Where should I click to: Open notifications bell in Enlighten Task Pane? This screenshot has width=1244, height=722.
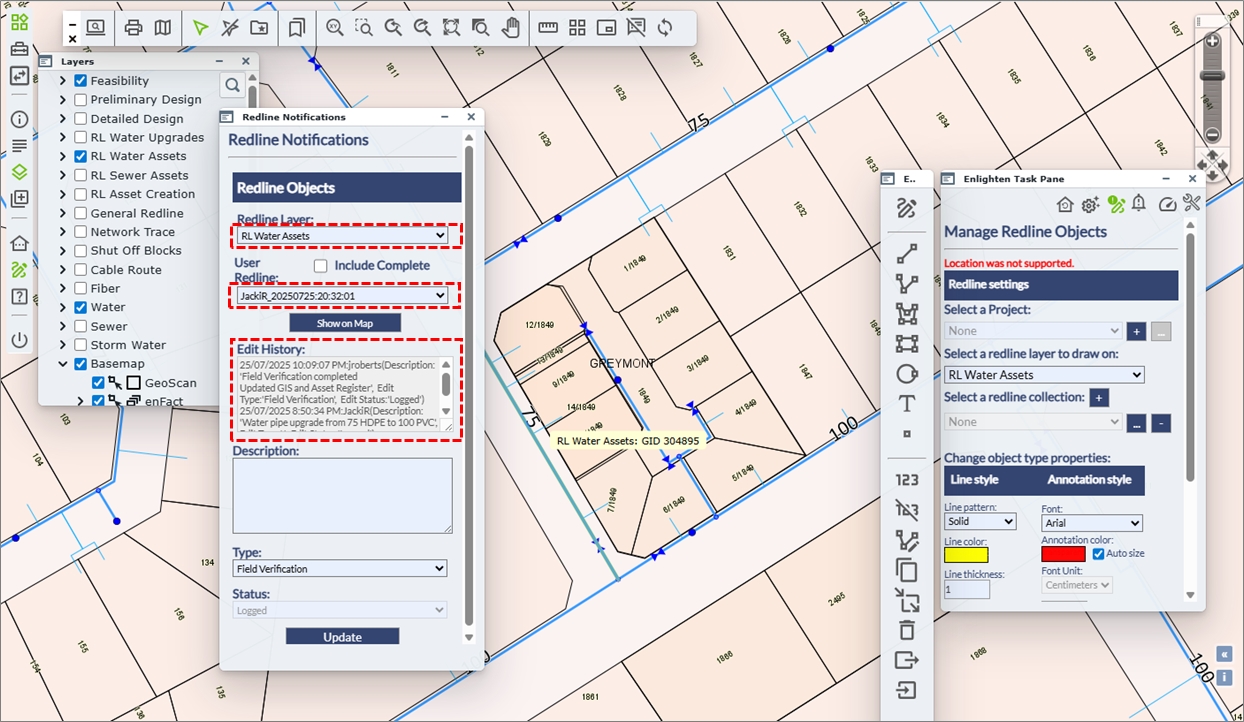(1139, 205)
